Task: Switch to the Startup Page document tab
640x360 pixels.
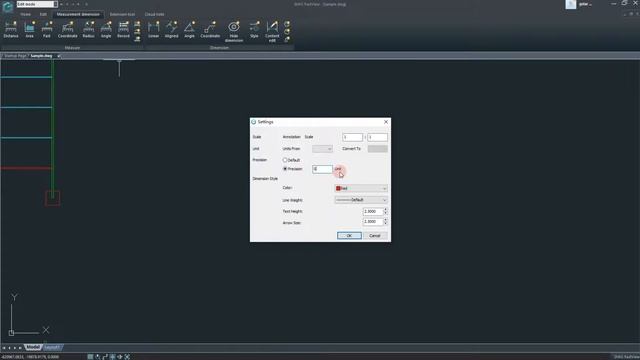Action: [16, 56]
